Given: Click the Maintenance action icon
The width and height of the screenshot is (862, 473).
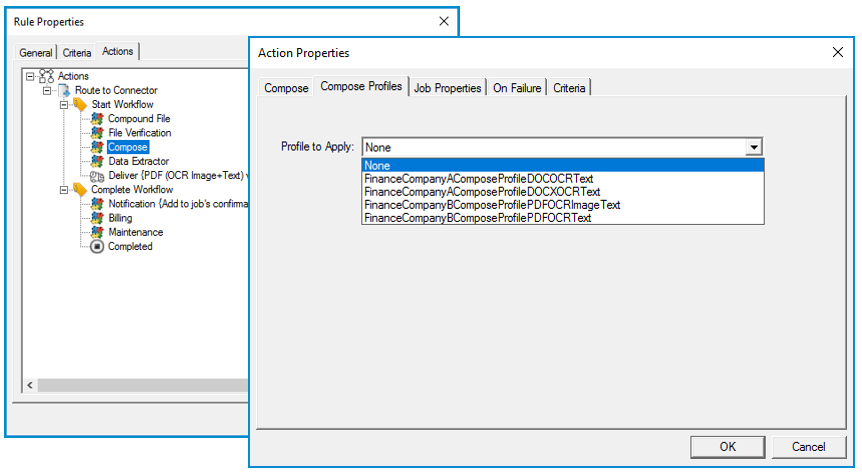Looking at the screenshot, I should pos(97,232).
